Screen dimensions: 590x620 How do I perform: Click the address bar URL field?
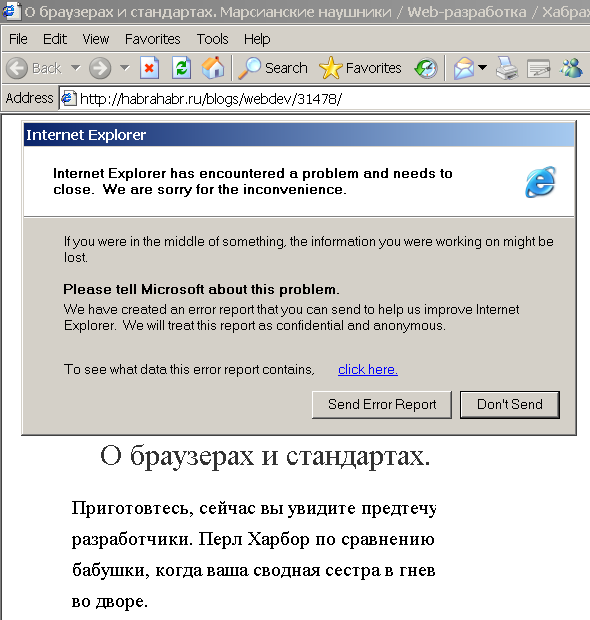coord(324,98)
